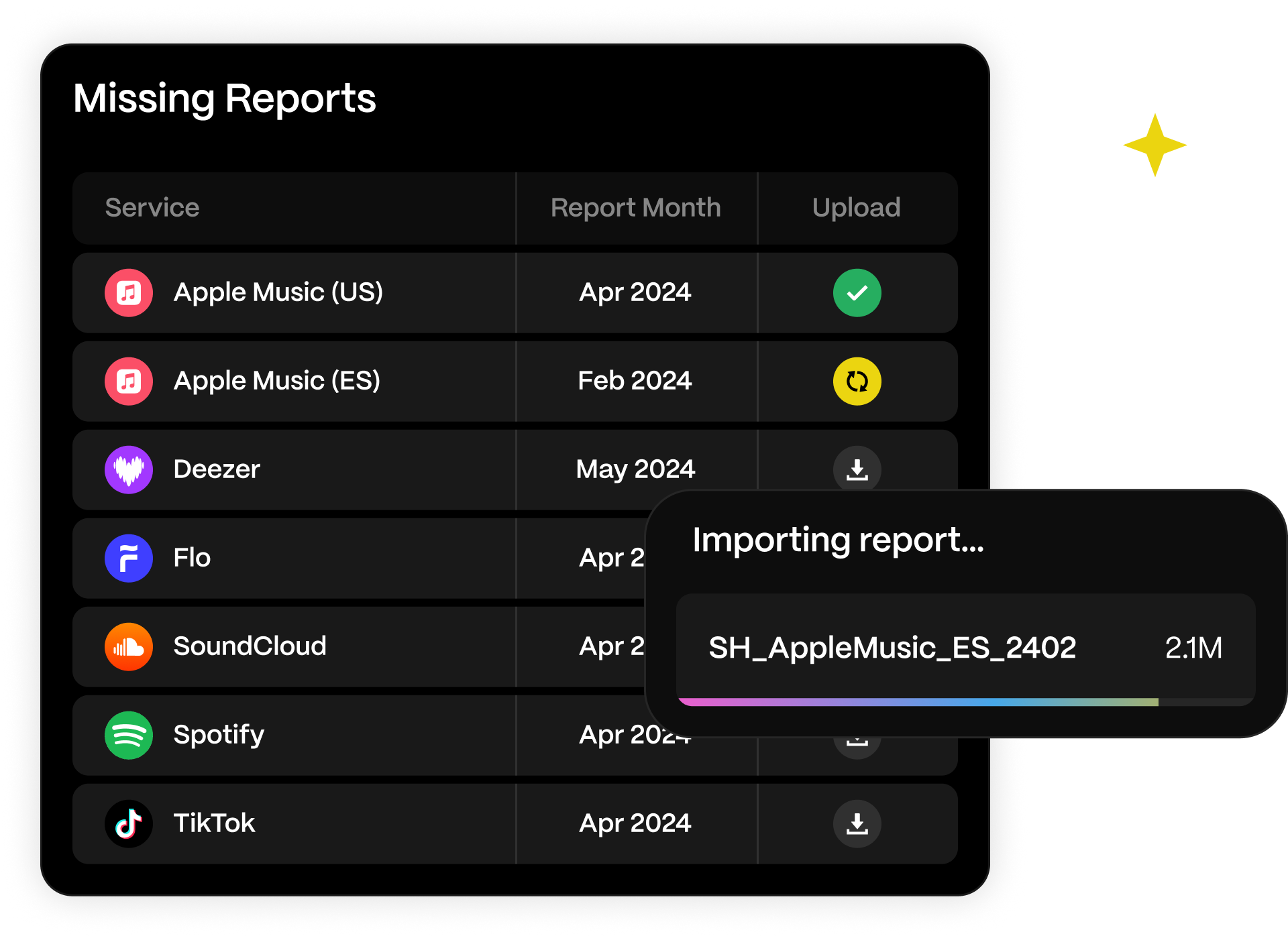
Task: Click the Report Month column header
Action: (x=636, y=209)
